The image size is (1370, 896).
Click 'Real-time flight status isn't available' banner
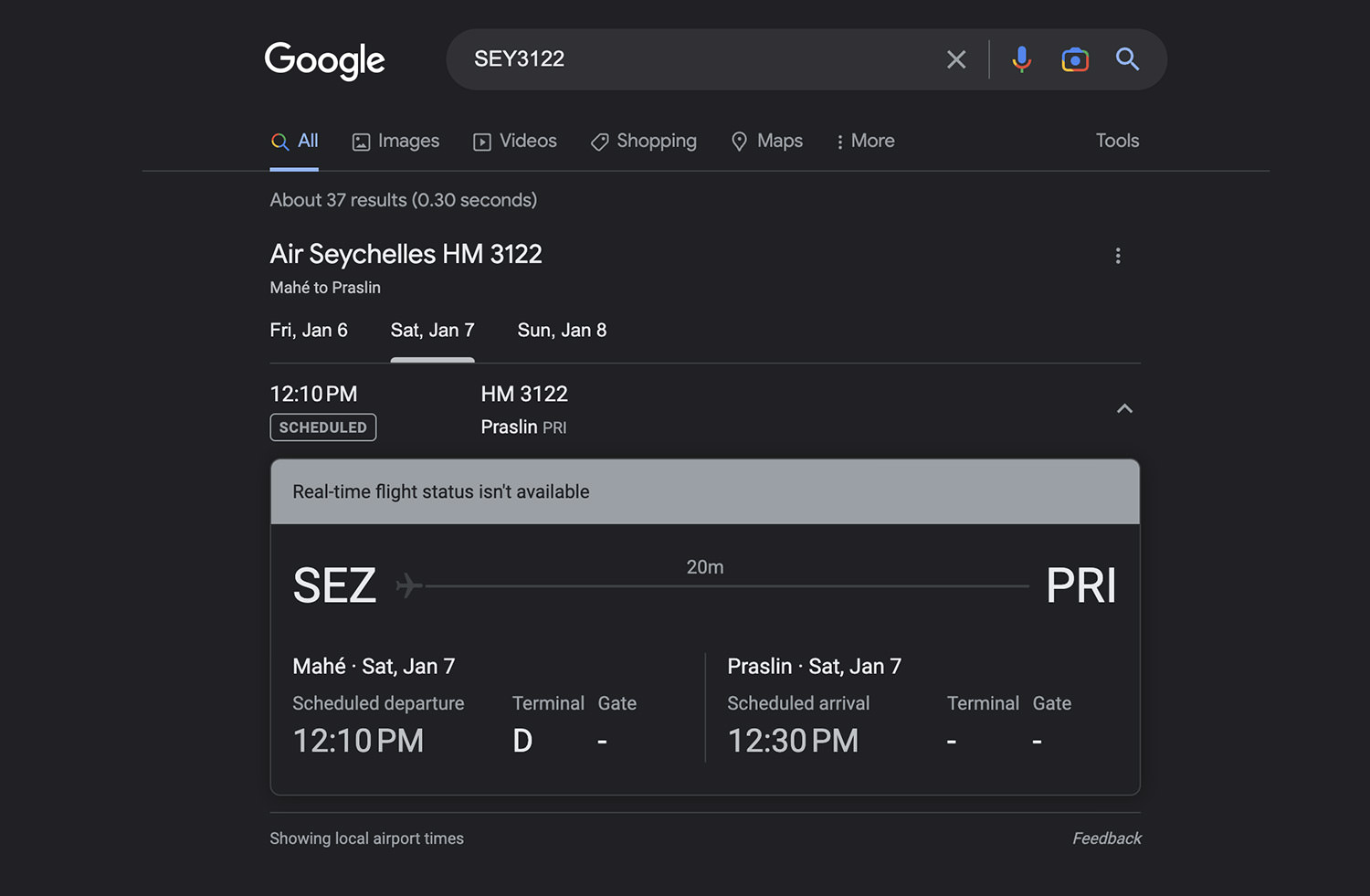705,491
